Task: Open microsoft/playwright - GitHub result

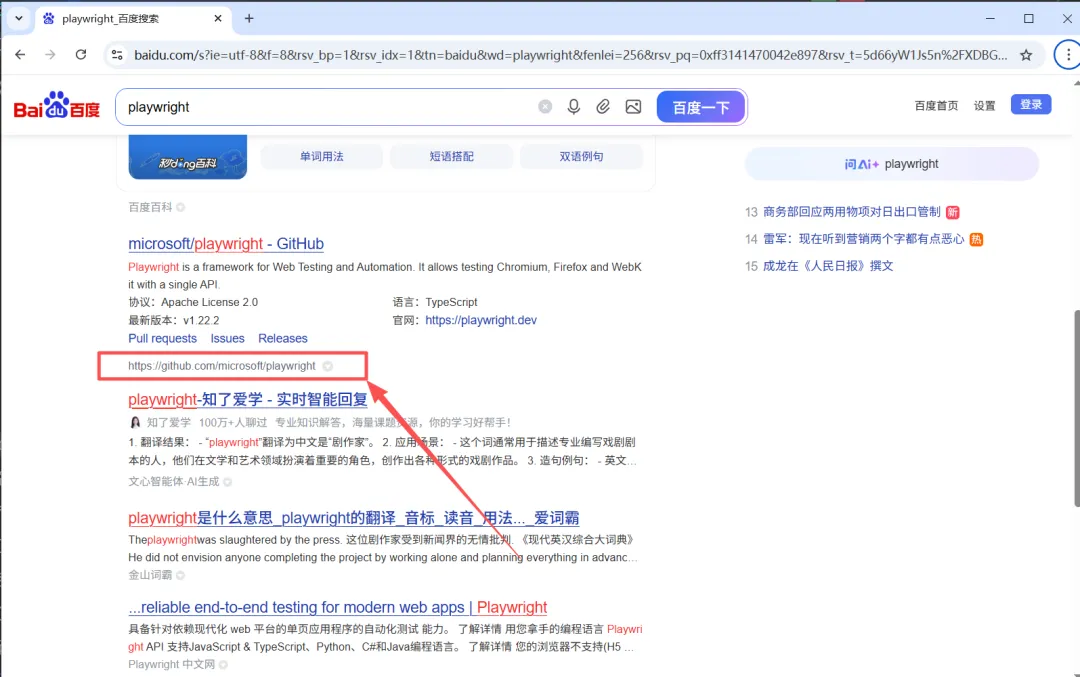Action: 226,244
